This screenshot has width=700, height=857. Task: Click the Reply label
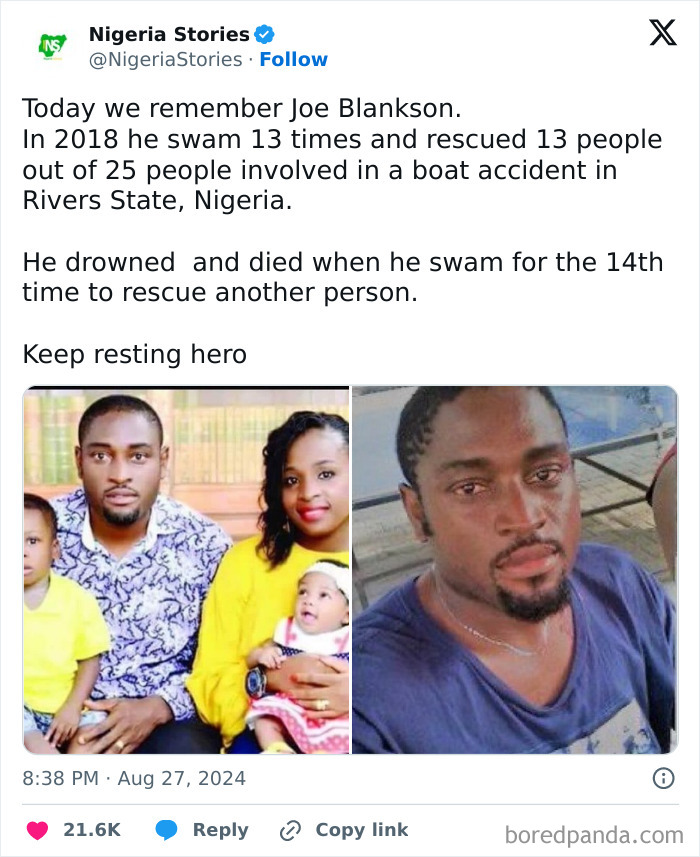221,830
